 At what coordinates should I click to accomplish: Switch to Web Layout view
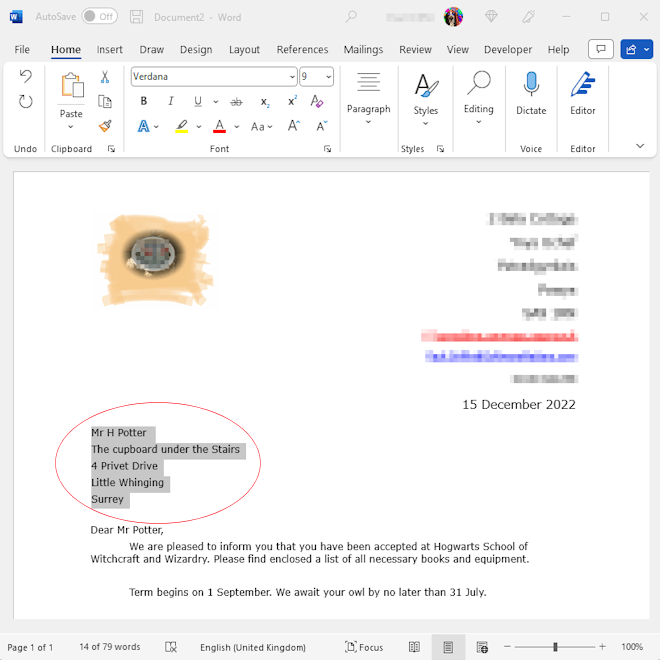pos(482,647)
